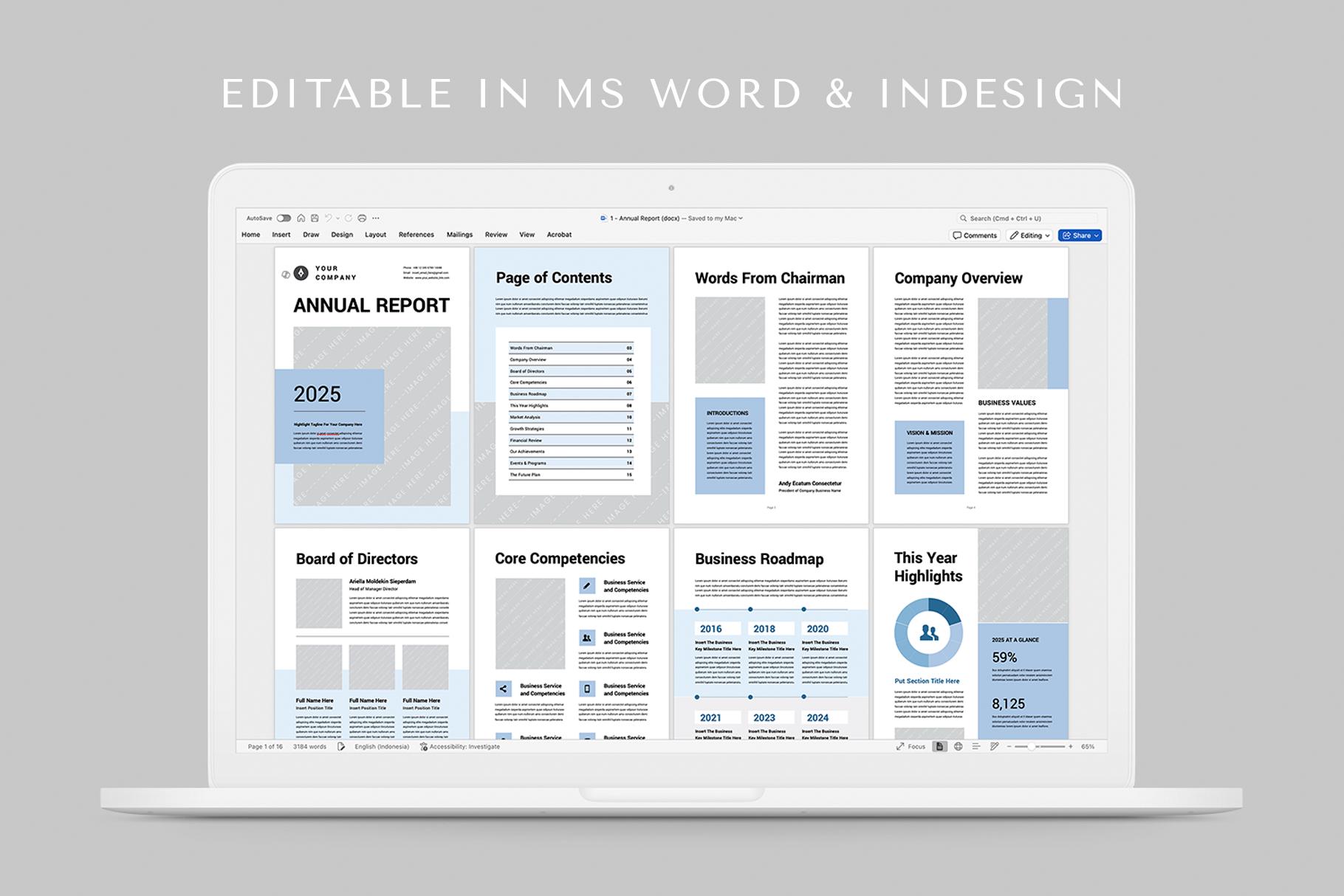Open more quick access commands with ellipsis icon
The height and width of the screenshot is (896, 1344).
376,218
